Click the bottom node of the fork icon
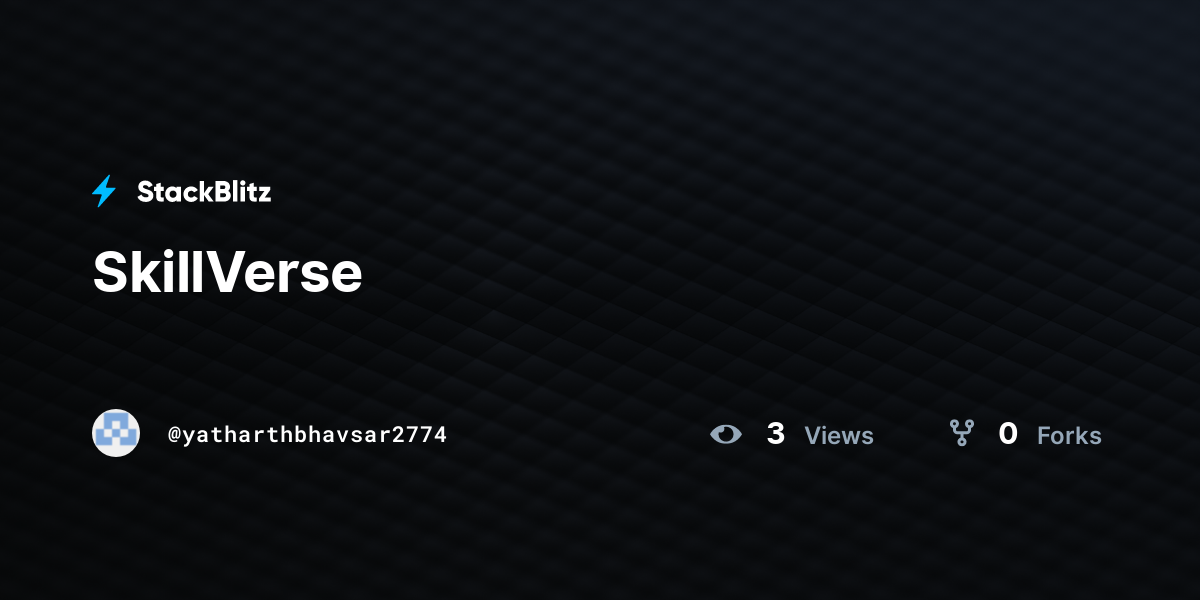Image resolution: width=1200 pixels, height=600 pixels. [x=962, y=442]
